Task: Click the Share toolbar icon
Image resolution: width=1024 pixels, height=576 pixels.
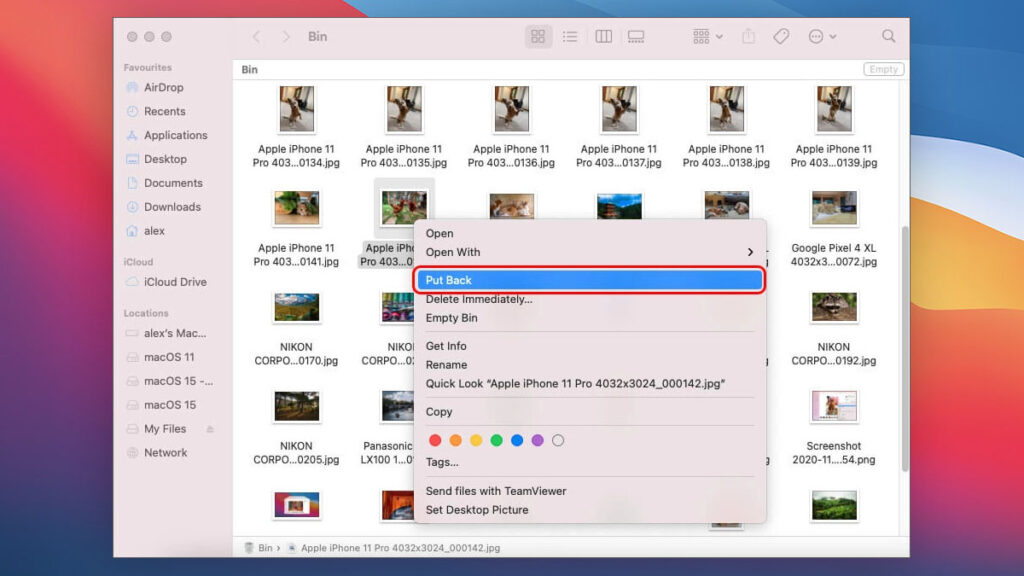Action: pos(748,37)
